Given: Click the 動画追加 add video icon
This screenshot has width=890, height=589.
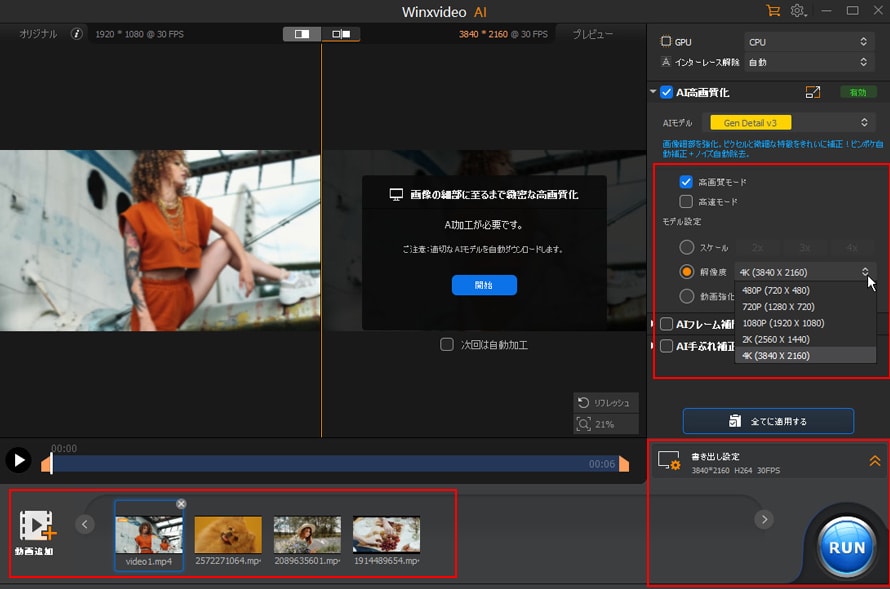Looking at the screenshot, I should point(36,527).
